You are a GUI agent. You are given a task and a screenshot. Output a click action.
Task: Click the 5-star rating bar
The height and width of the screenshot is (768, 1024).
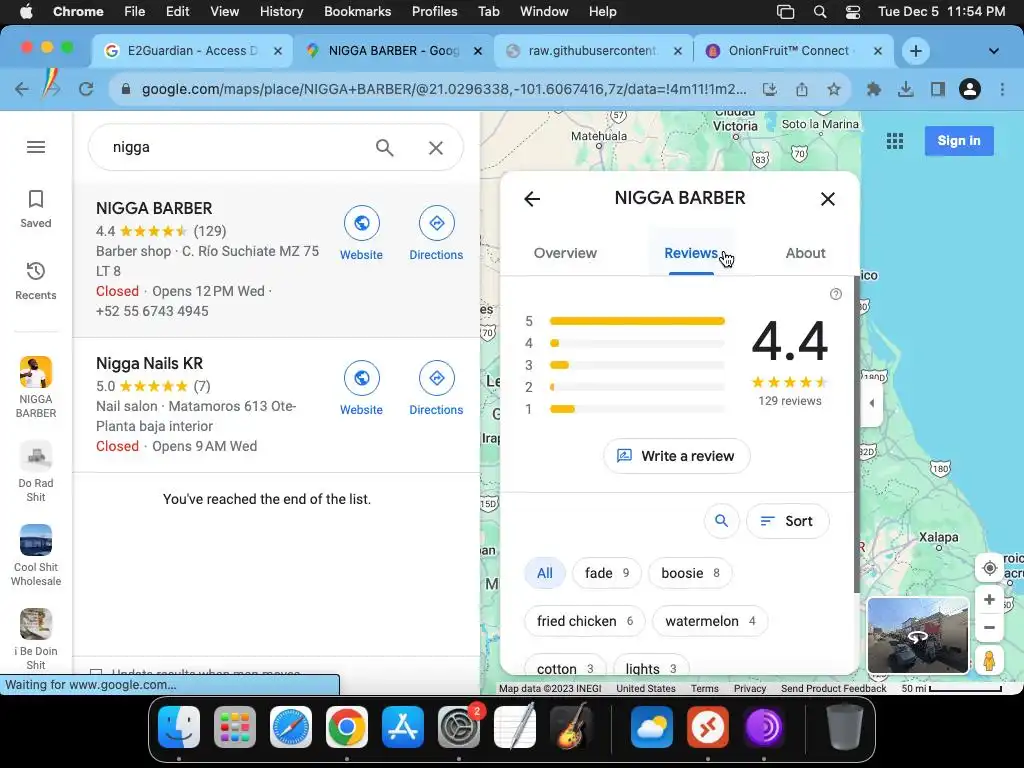tap(637, 321)
